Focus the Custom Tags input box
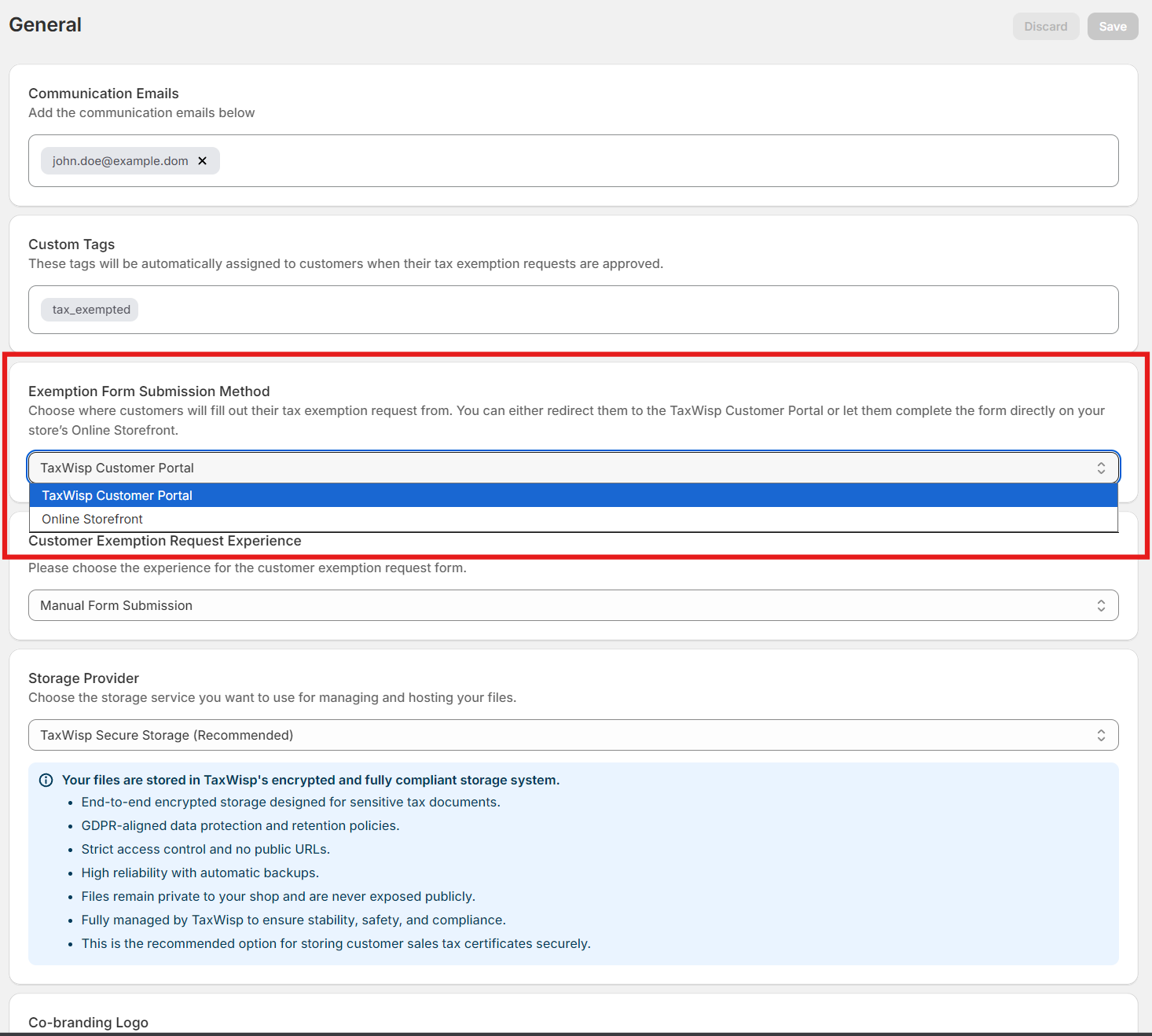The width and height of the screenshot is (1152, 1036). 574,310
